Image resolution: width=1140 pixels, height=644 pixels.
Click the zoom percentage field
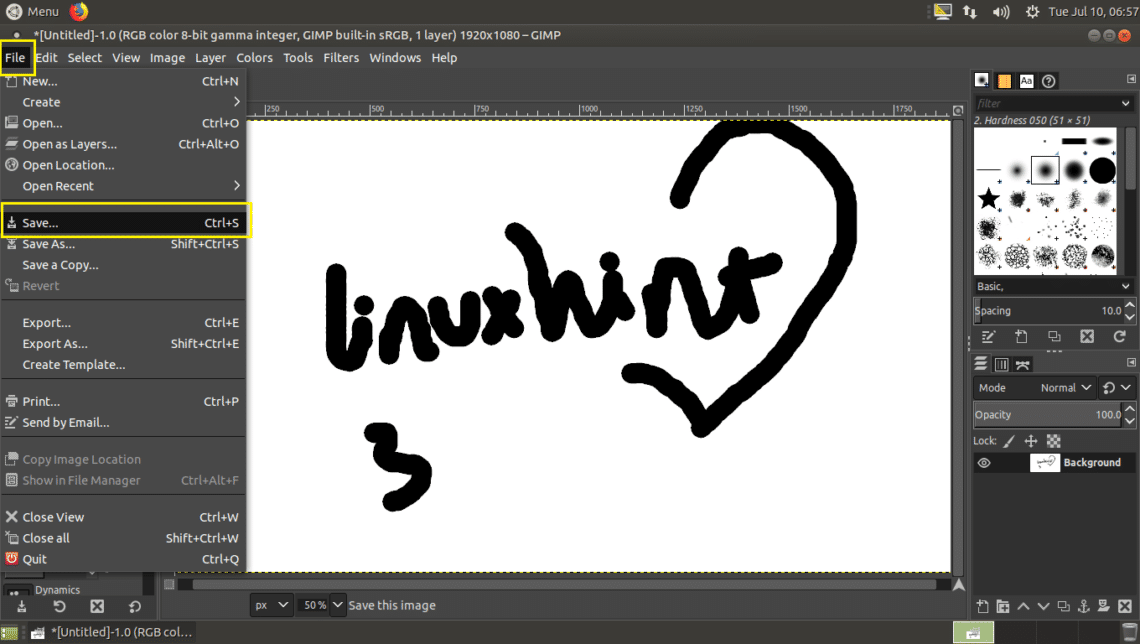tap(313, 605)
